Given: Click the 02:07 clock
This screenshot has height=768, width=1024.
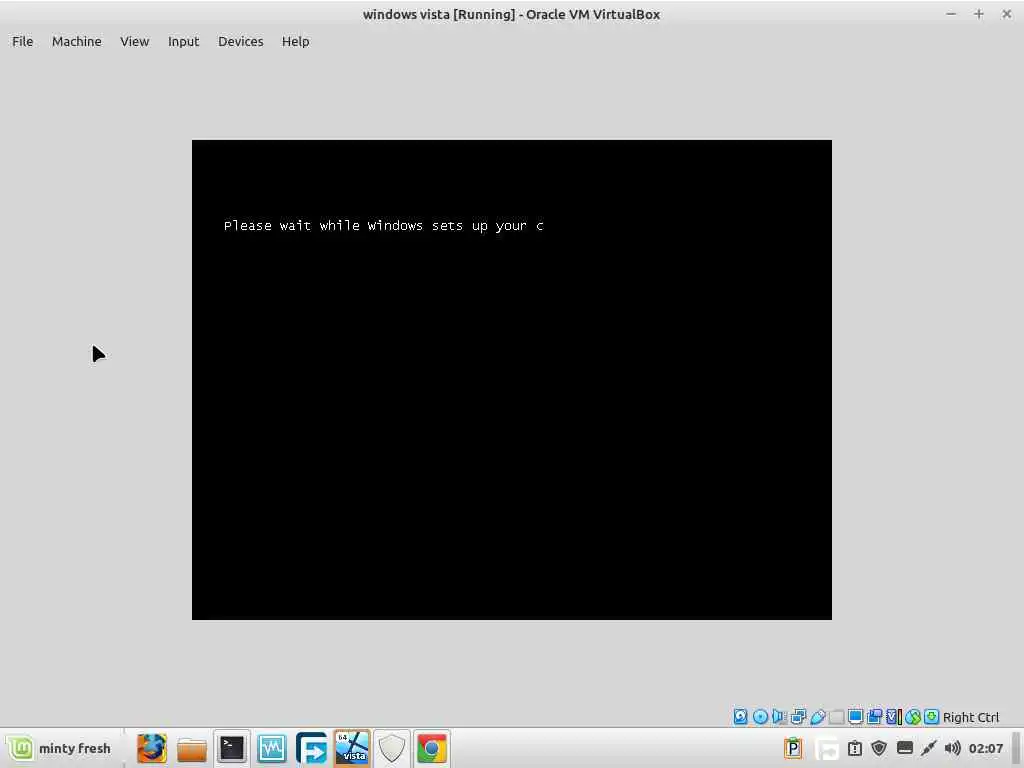Looking at the screenshot, I should (985, 748).
